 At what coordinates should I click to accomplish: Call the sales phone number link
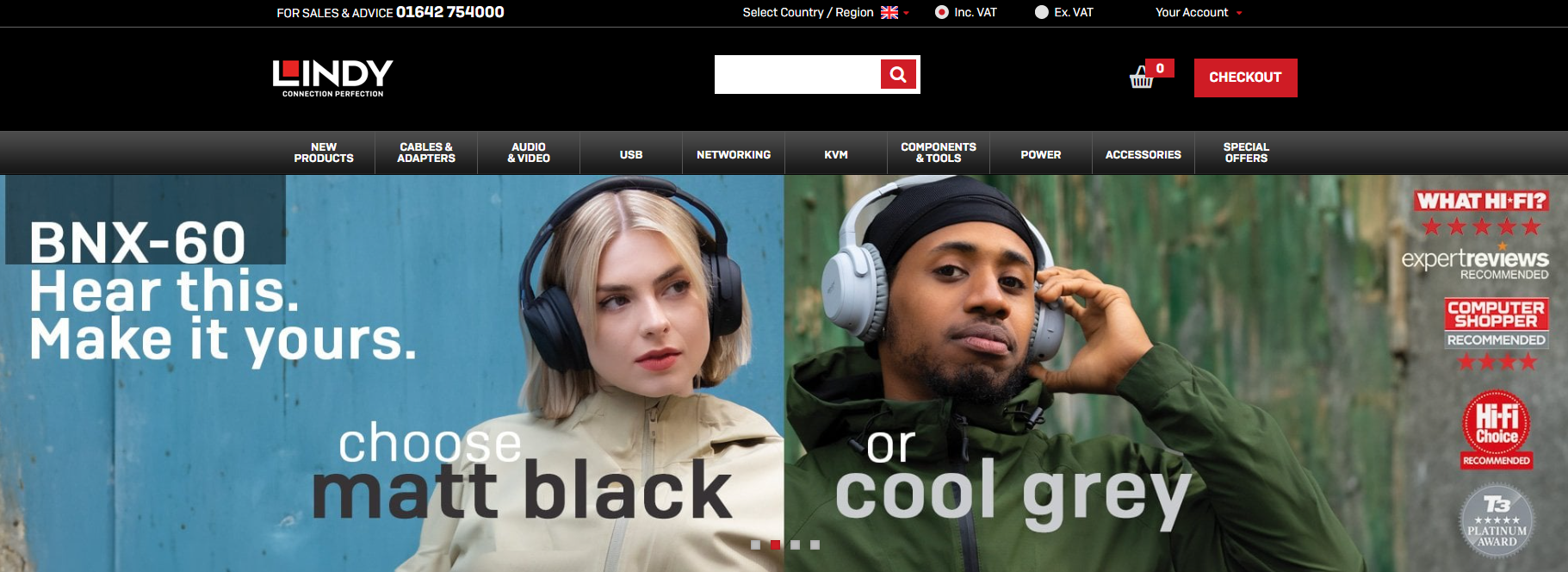coord(449,12)
